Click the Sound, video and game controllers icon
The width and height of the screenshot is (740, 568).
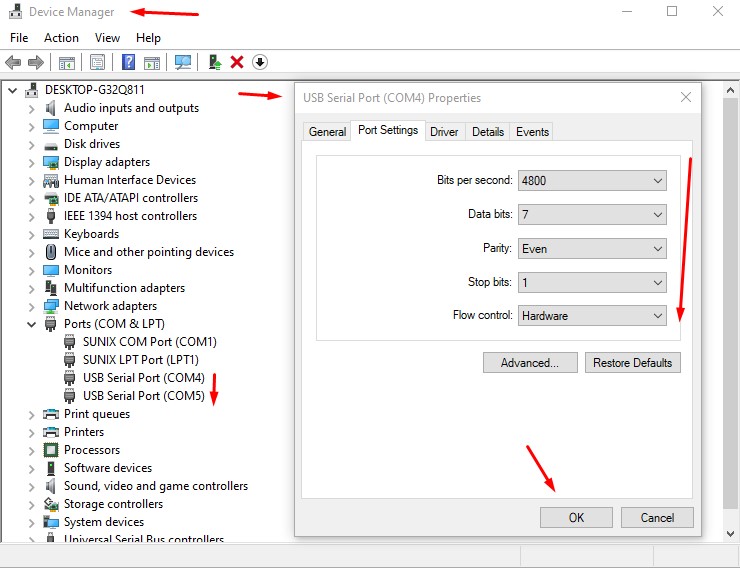pyautogui.click(x=50, y=486)
